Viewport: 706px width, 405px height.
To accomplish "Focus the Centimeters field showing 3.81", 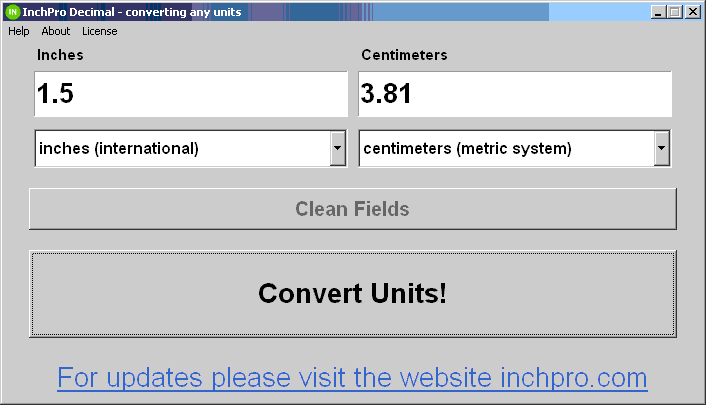I will click(x=515, y=94).
